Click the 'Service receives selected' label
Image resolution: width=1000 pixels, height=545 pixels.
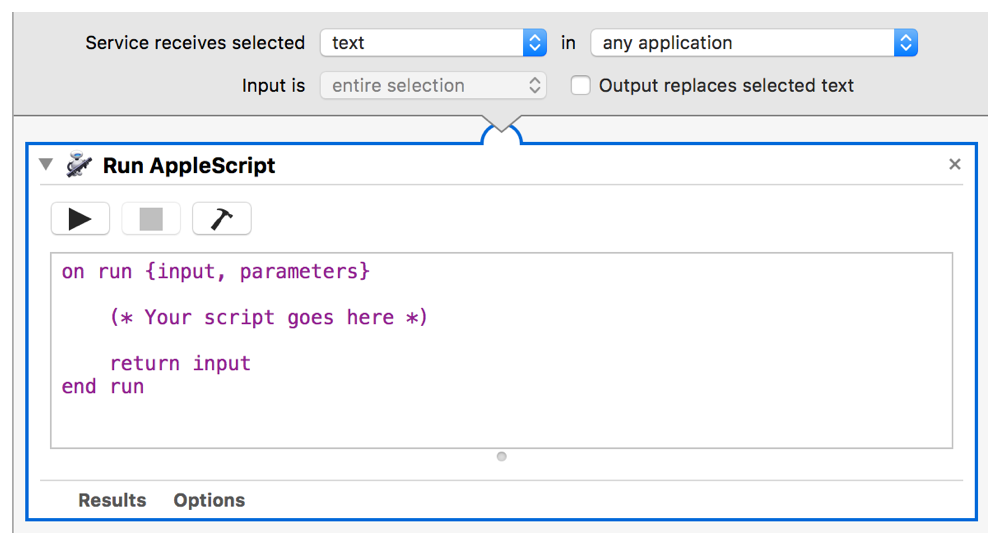(x=195, y=43)
